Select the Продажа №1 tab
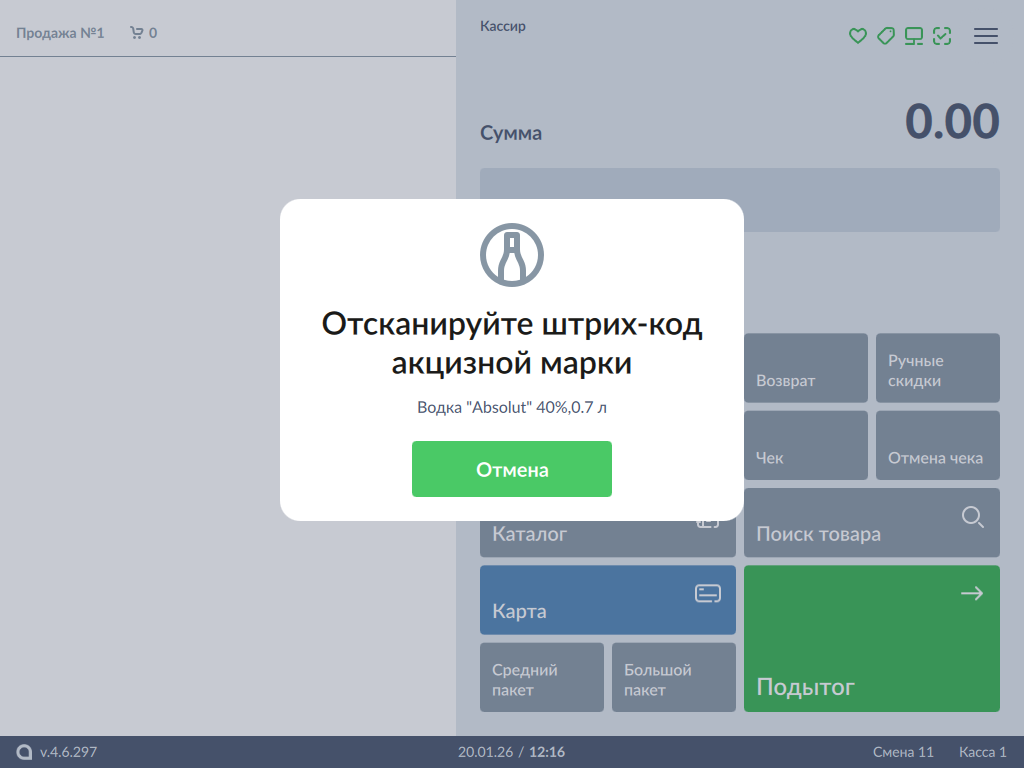The width and height of the screenshot is (1024, 768). [x=60, y=33]
